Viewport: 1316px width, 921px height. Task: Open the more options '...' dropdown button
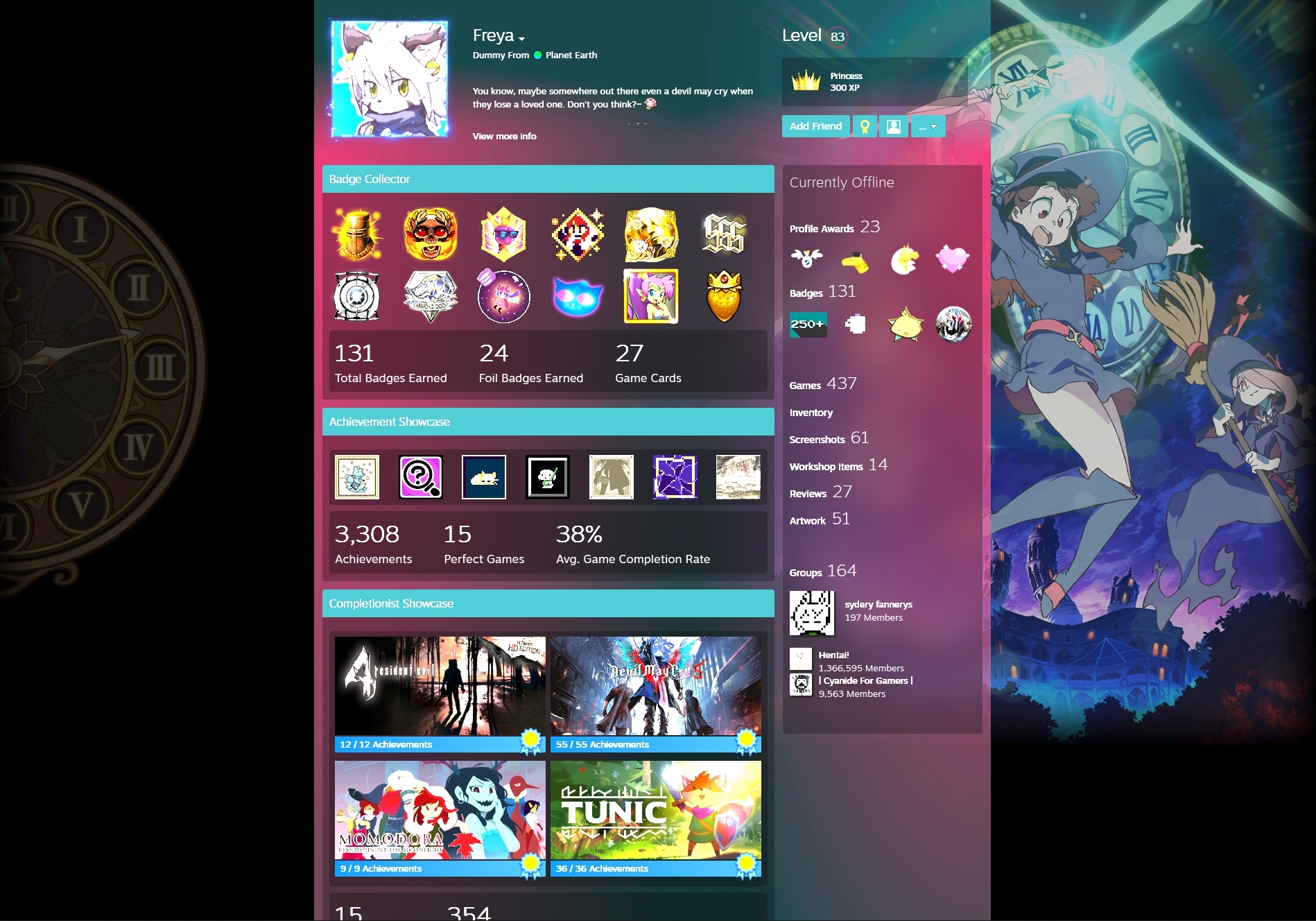point(928,126)
